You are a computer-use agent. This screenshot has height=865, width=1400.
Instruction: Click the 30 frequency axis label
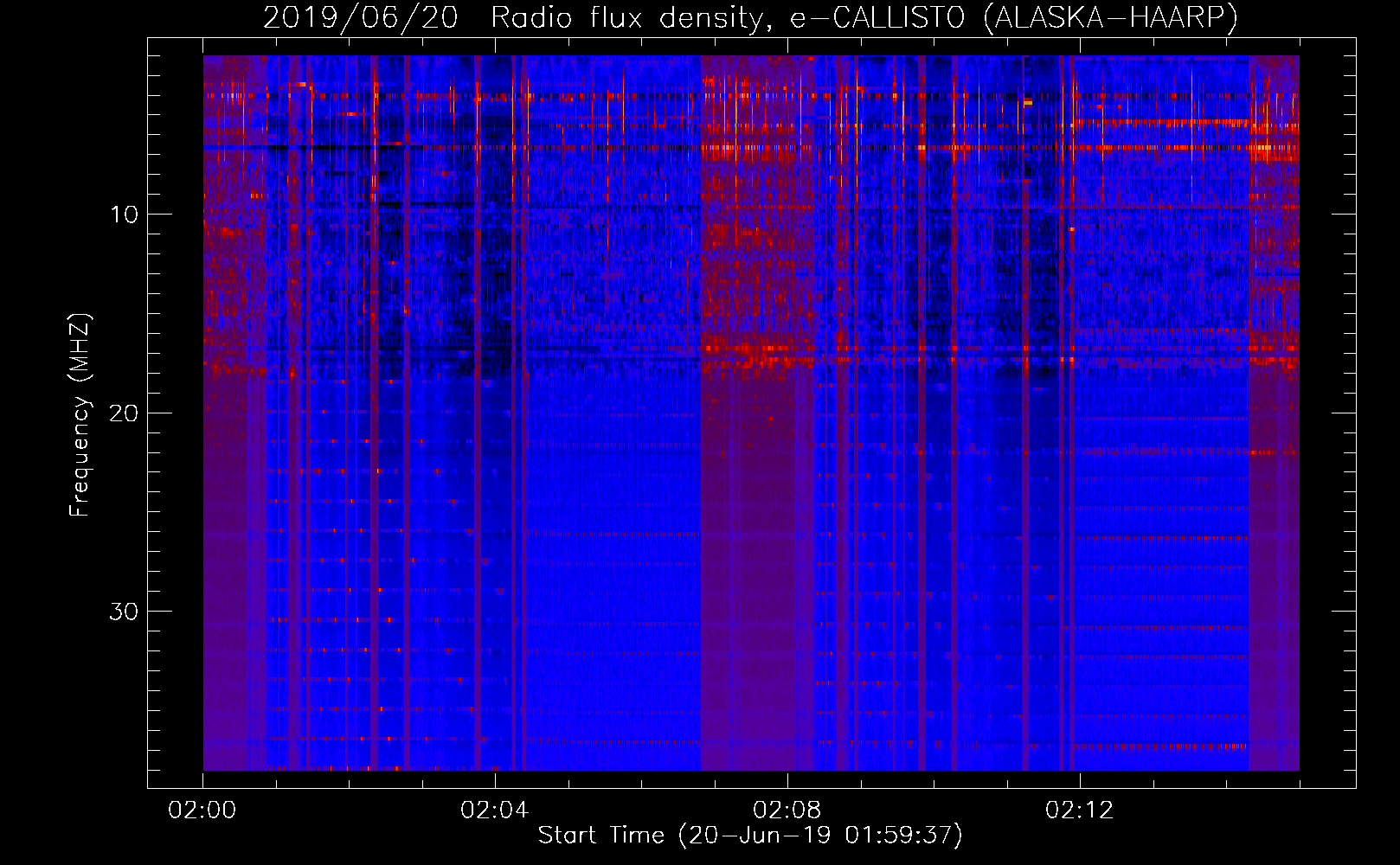click(x=124, y=612)
